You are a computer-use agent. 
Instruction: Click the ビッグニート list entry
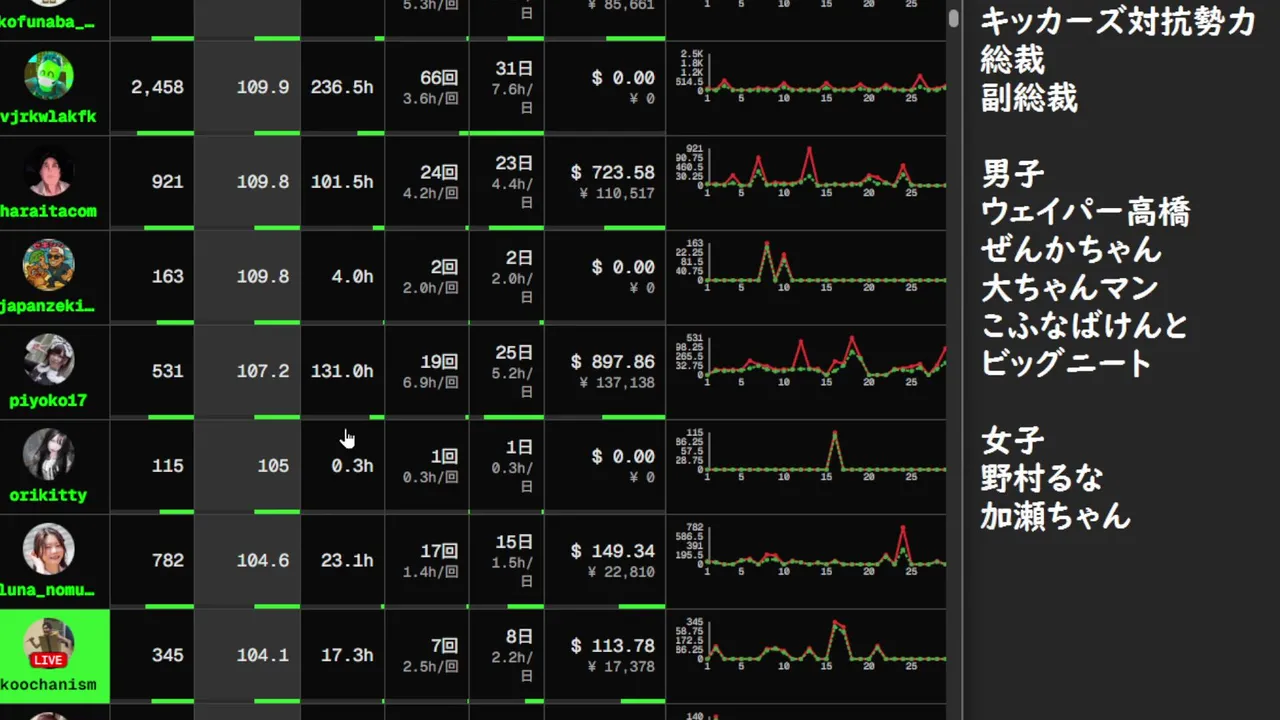point(1066,363)
